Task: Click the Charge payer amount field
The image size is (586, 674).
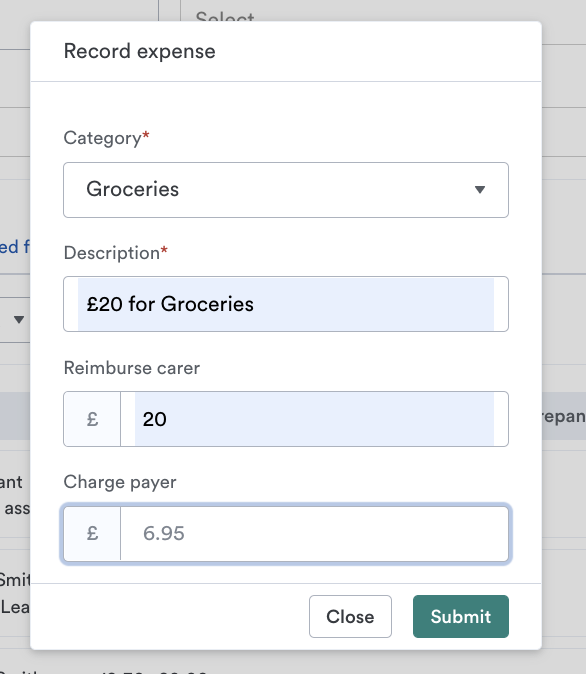Action: pos(314,533)
